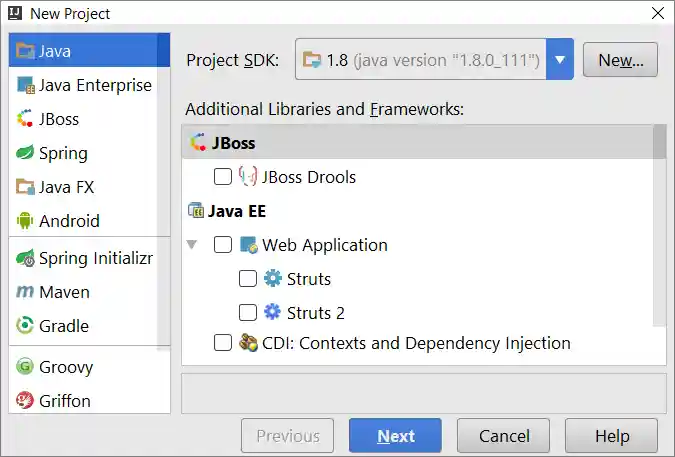This screenshot has width=675, height=457.
Task: Click the Android icon in the project list
Action: (x=25, y=221)
